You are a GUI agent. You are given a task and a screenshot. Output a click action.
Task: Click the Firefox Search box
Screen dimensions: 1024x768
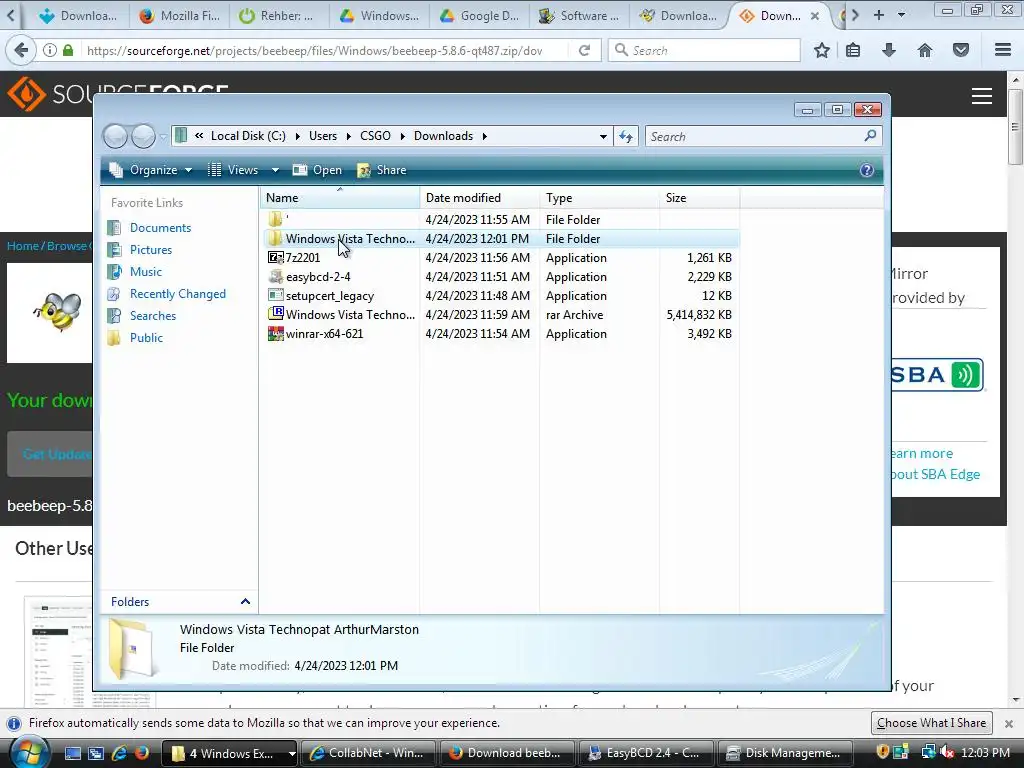pyautogui.click(x=704, y=50)
